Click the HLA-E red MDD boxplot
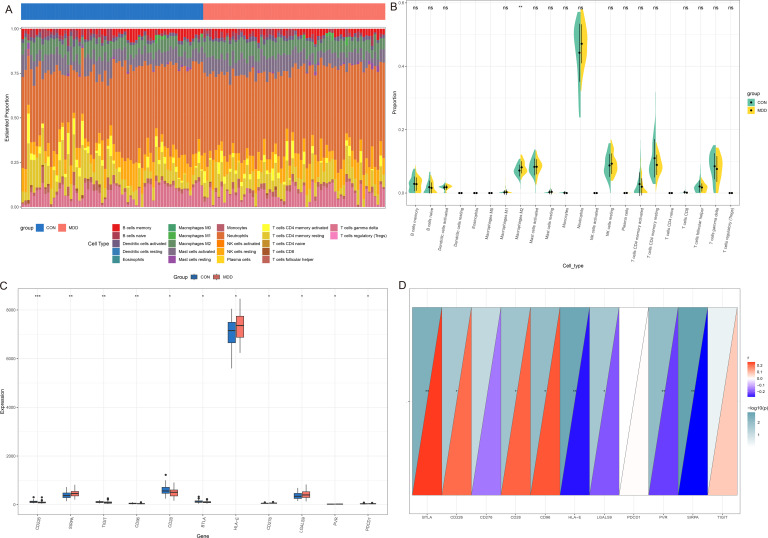This screenshot has width=768, height=538. [238, 327]
